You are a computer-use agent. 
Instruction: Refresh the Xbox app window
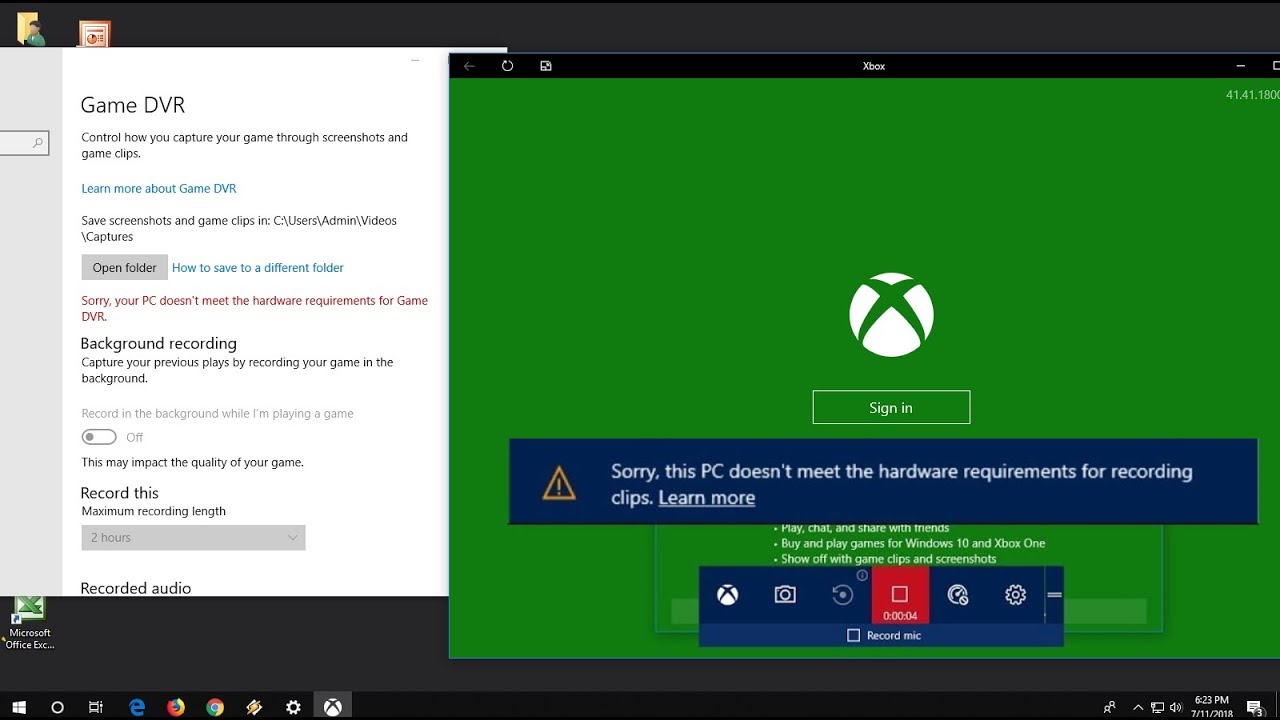(507, 66)
